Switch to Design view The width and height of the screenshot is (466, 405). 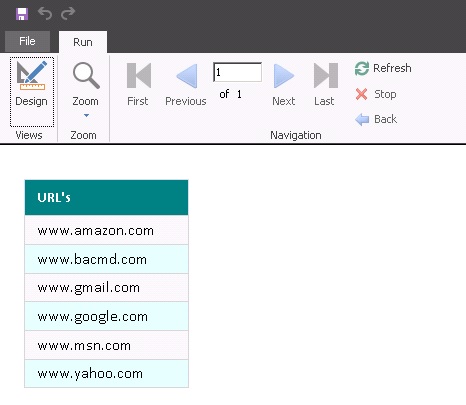(32, 92)
